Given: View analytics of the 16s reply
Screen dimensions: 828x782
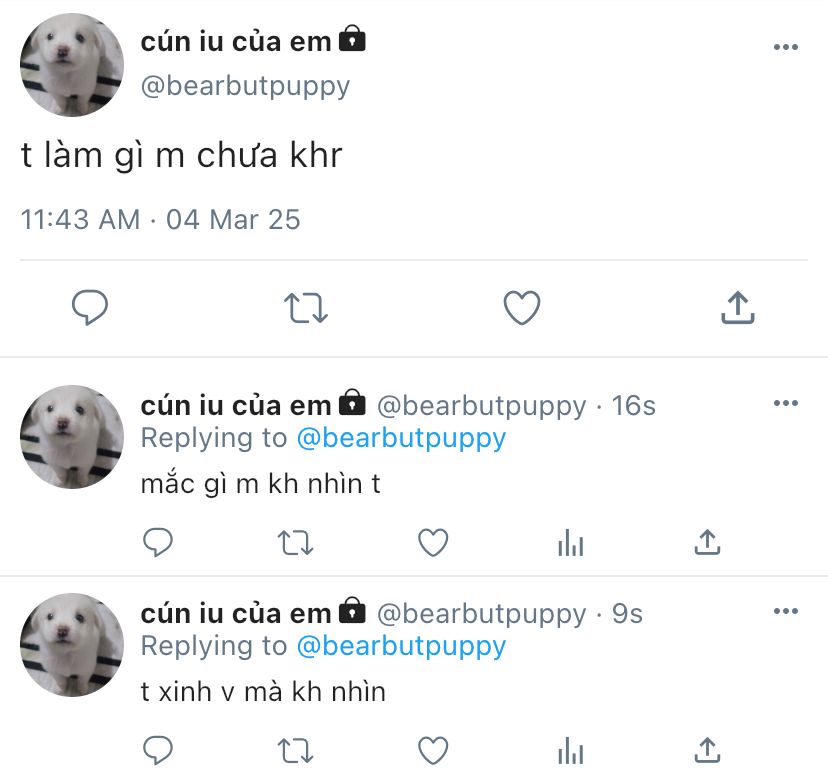Looking at the screenshot, I should [x=570, y=542].
